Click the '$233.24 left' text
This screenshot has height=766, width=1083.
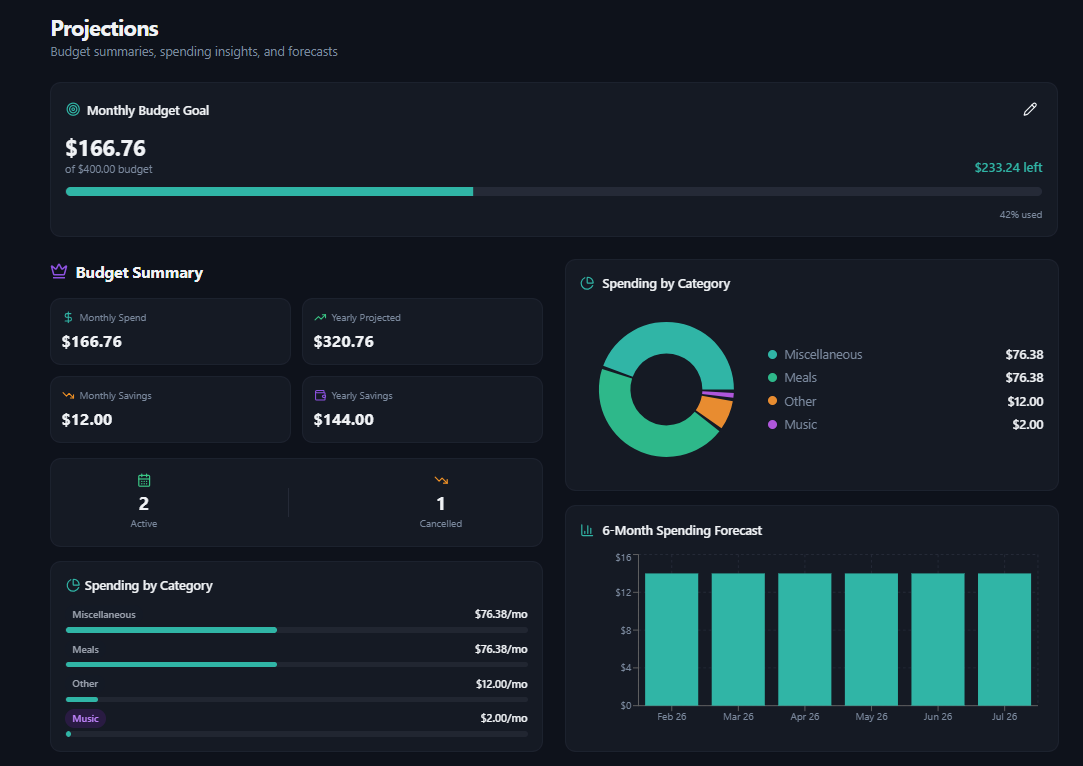[1008, 167]
